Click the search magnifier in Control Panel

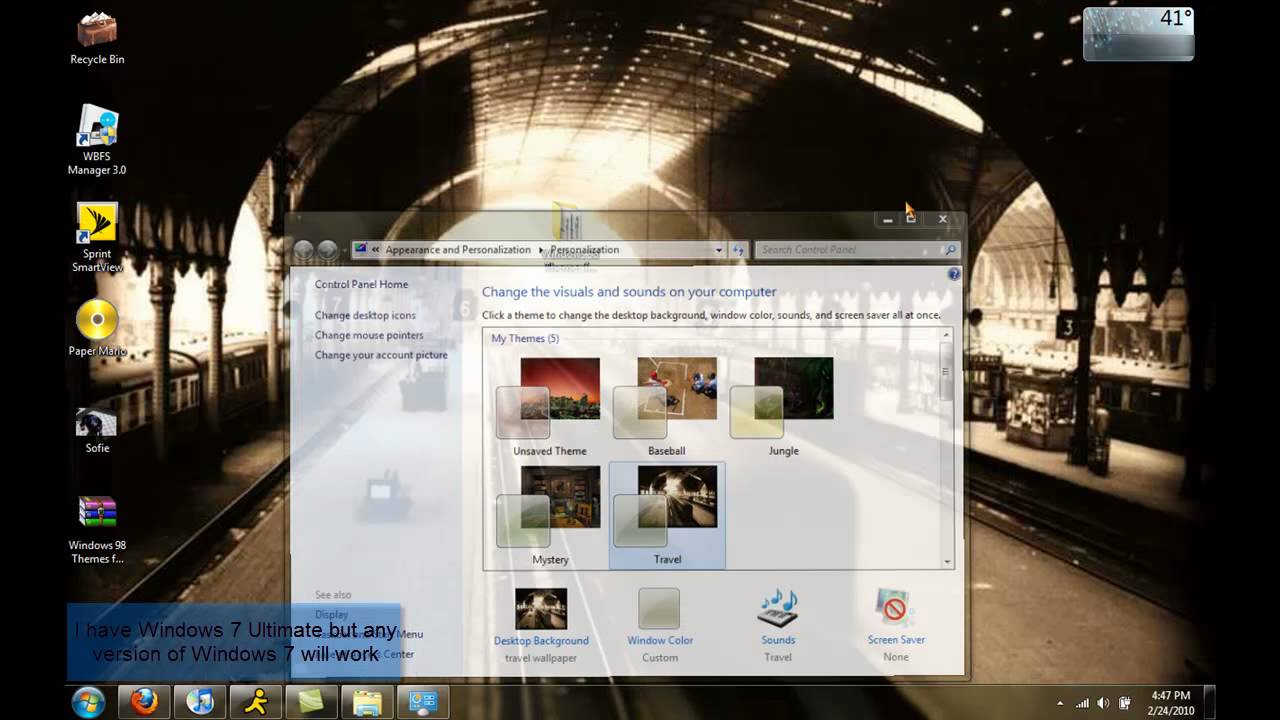point(950,250)
